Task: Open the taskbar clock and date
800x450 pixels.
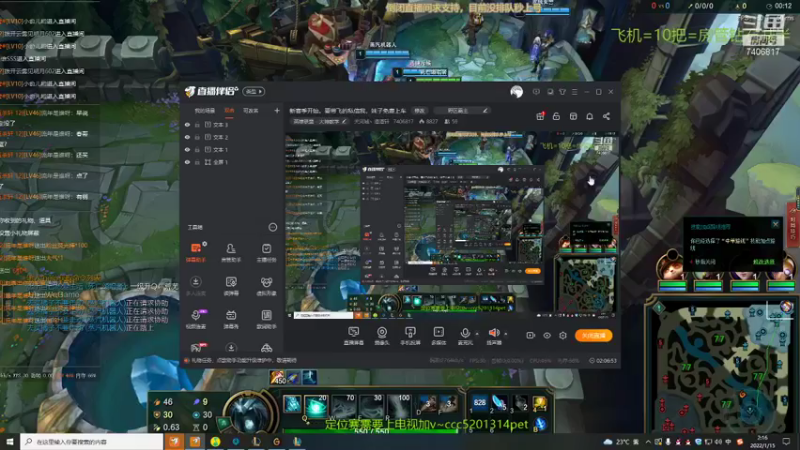Action: [762, 441]
